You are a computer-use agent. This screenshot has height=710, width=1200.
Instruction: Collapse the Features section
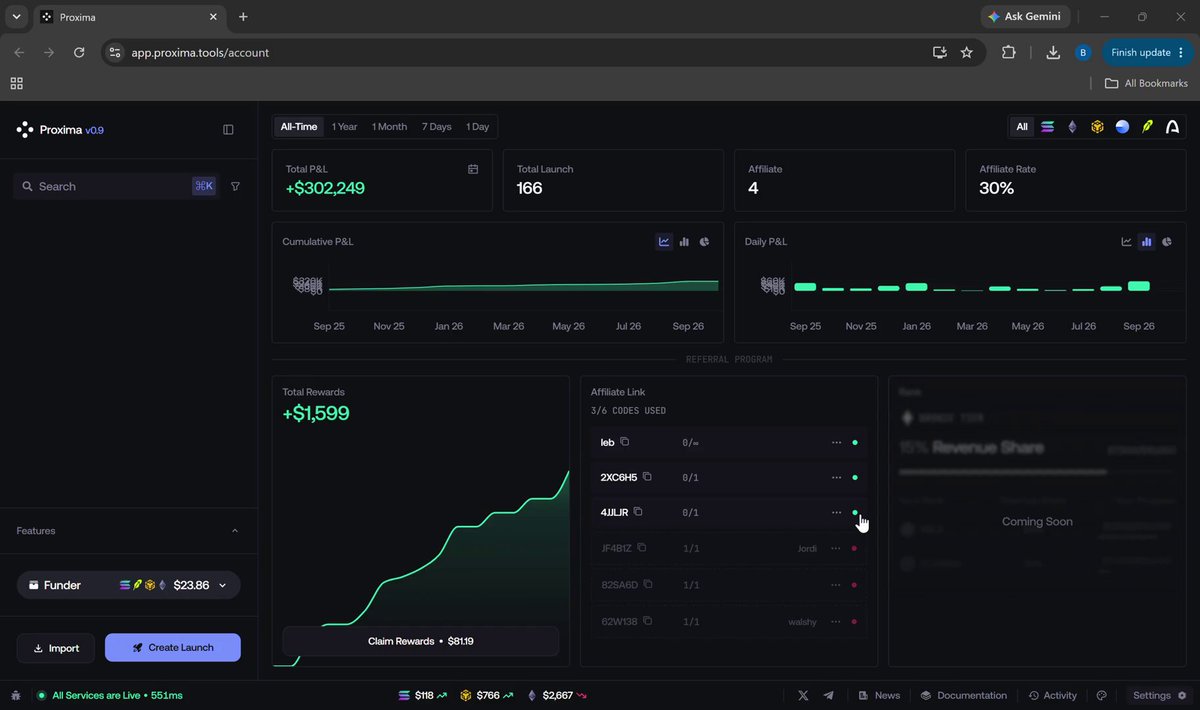235,531
